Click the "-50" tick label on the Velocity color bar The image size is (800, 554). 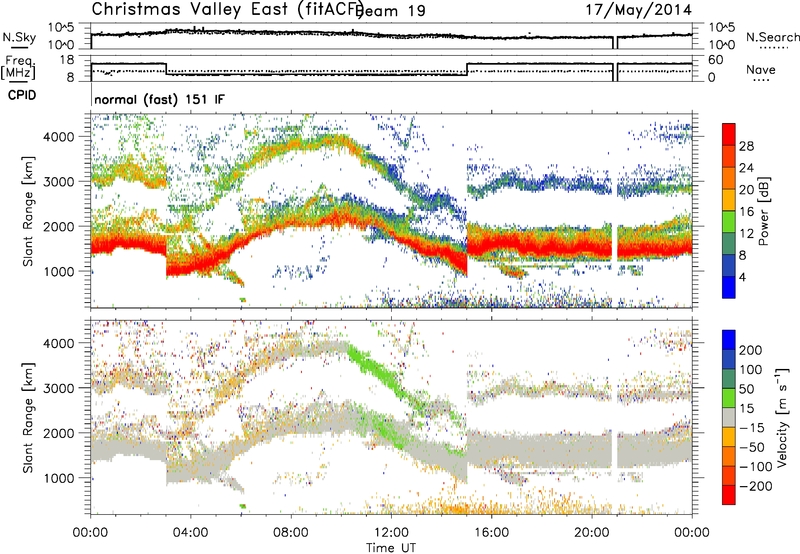(752, 447)
